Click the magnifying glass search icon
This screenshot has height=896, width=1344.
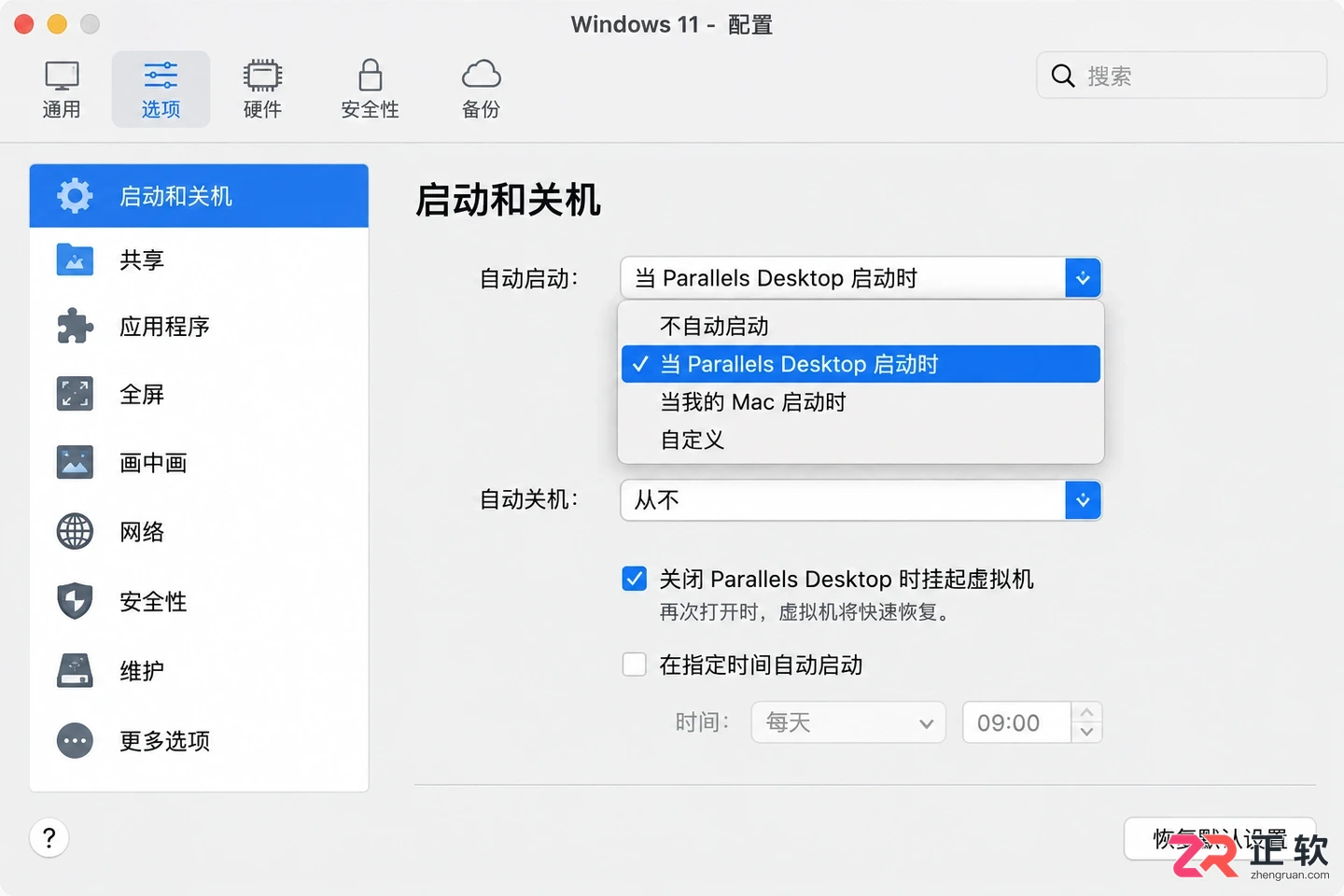pyautogui.click(x=1063, y=76)
